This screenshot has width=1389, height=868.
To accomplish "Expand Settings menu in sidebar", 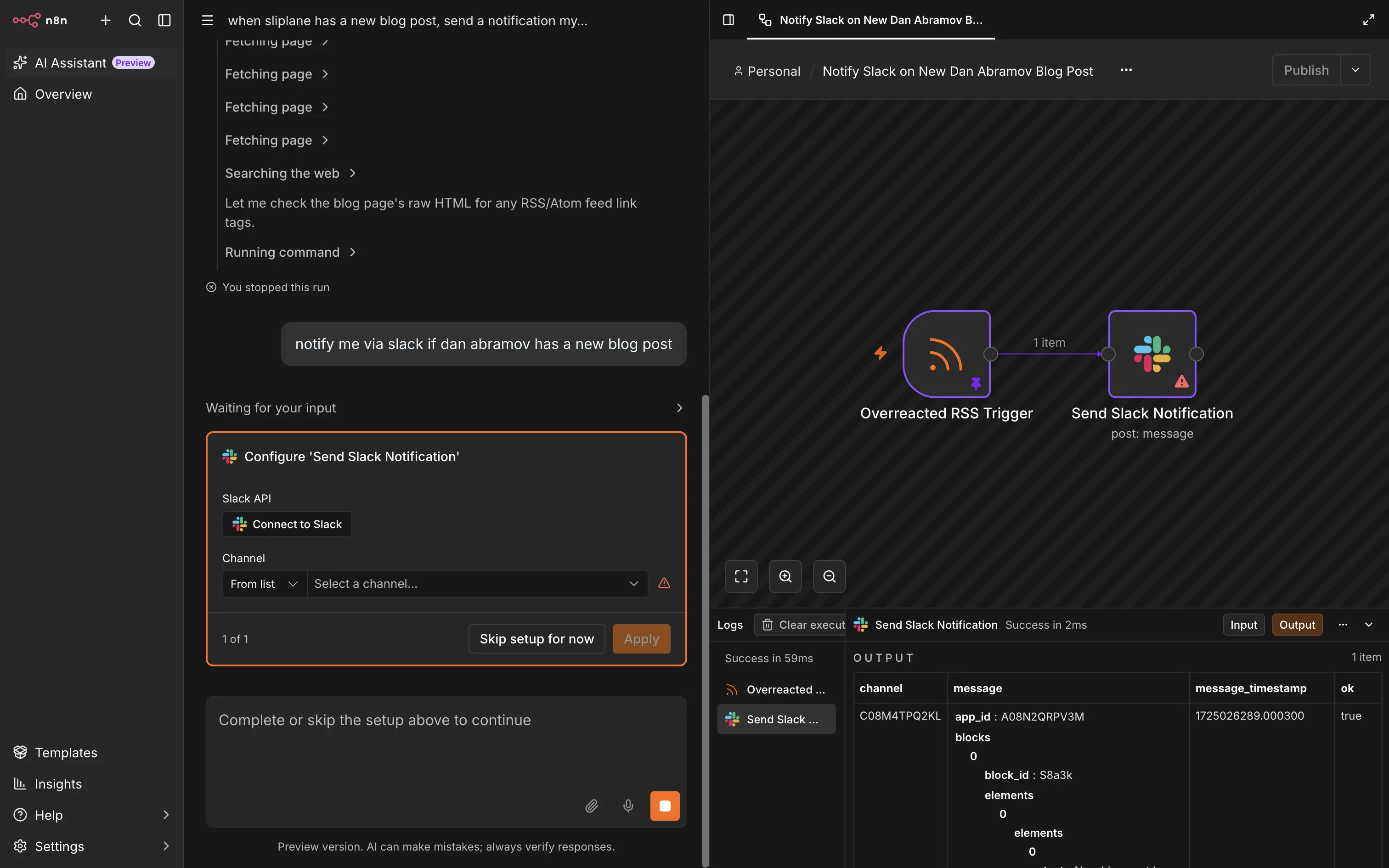I will click(92, 846).
